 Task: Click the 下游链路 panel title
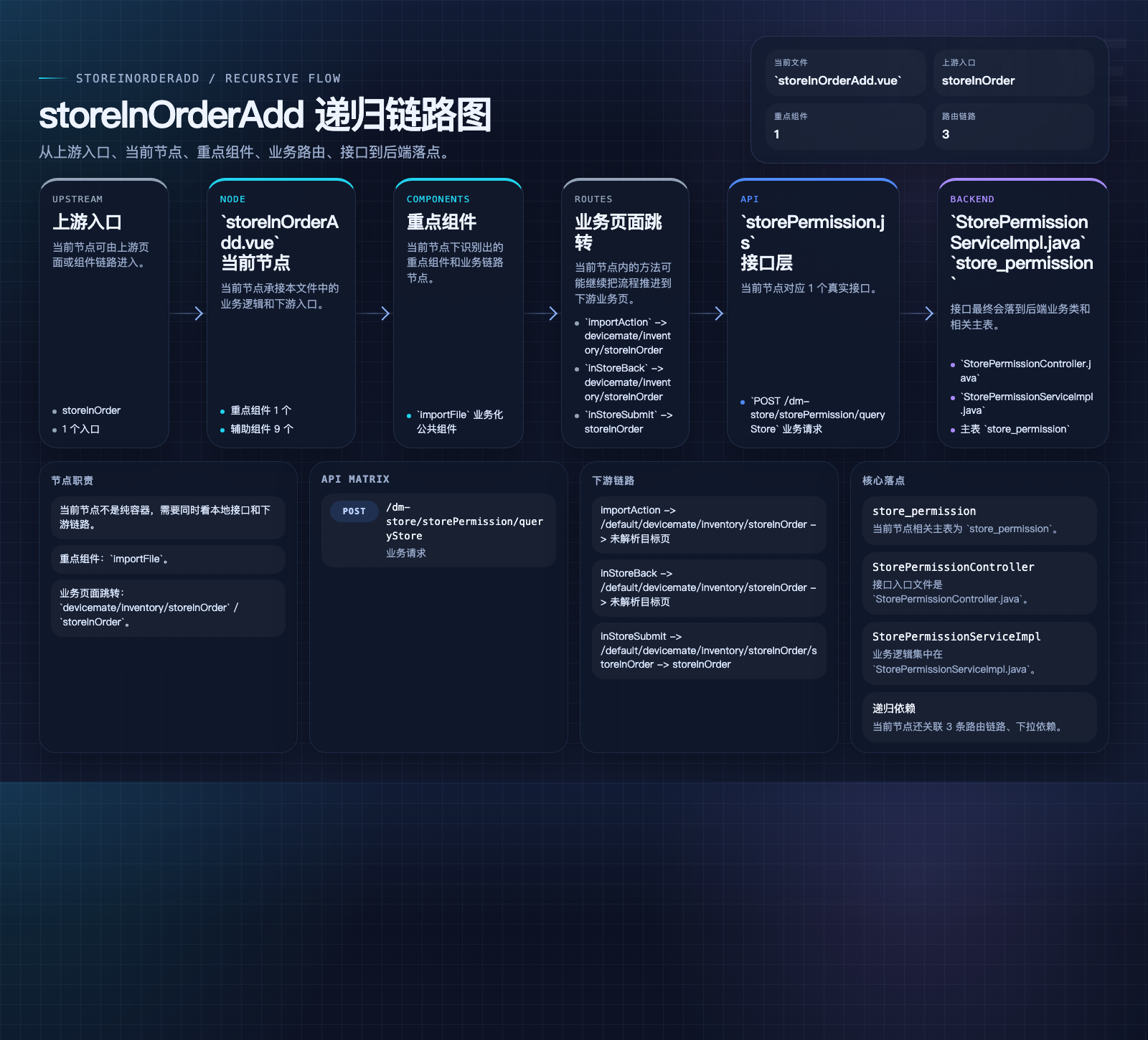(613, 481)
